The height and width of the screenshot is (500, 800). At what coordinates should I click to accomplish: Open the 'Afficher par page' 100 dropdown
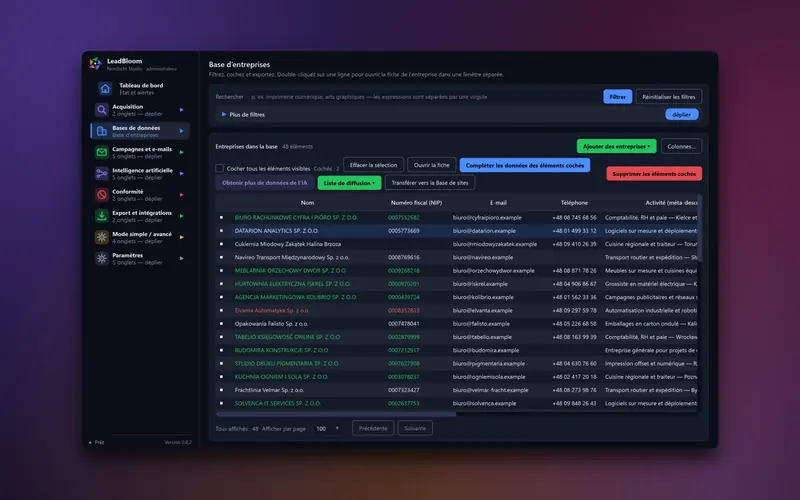coord(328,429)
